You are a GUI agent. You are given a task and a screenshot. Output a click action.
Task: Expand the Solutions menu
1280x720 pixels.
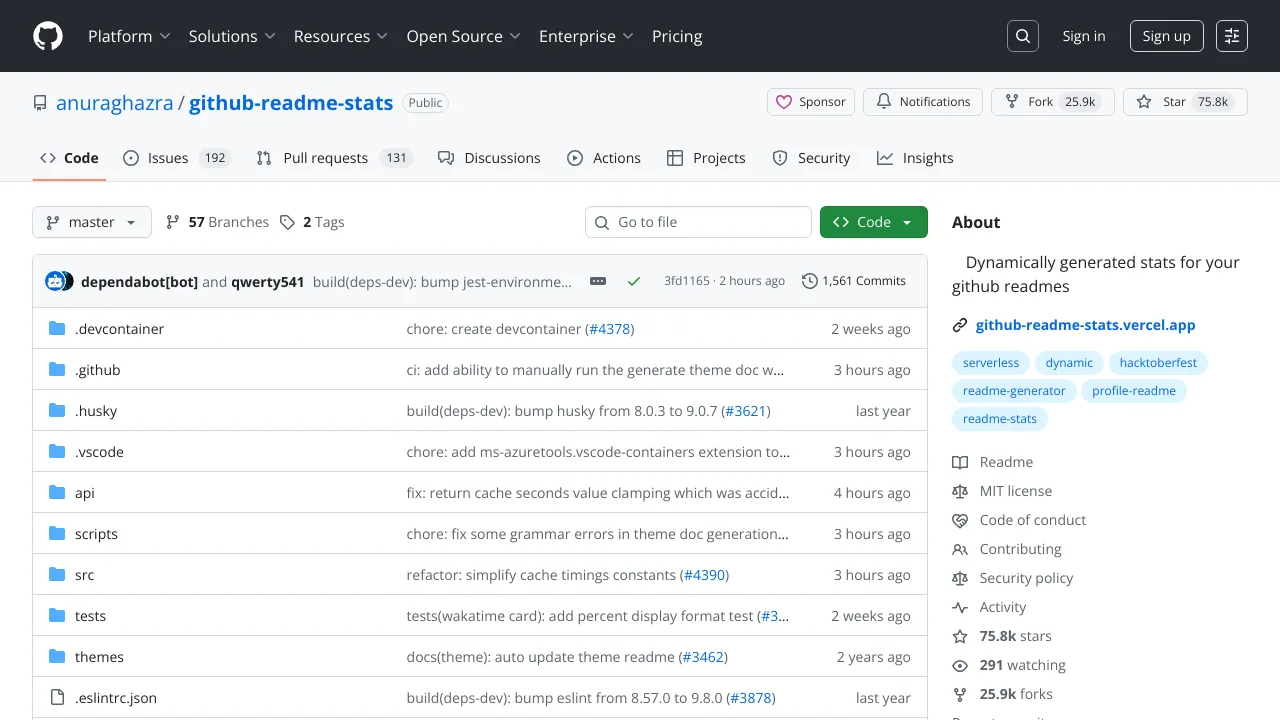[231, 36]
